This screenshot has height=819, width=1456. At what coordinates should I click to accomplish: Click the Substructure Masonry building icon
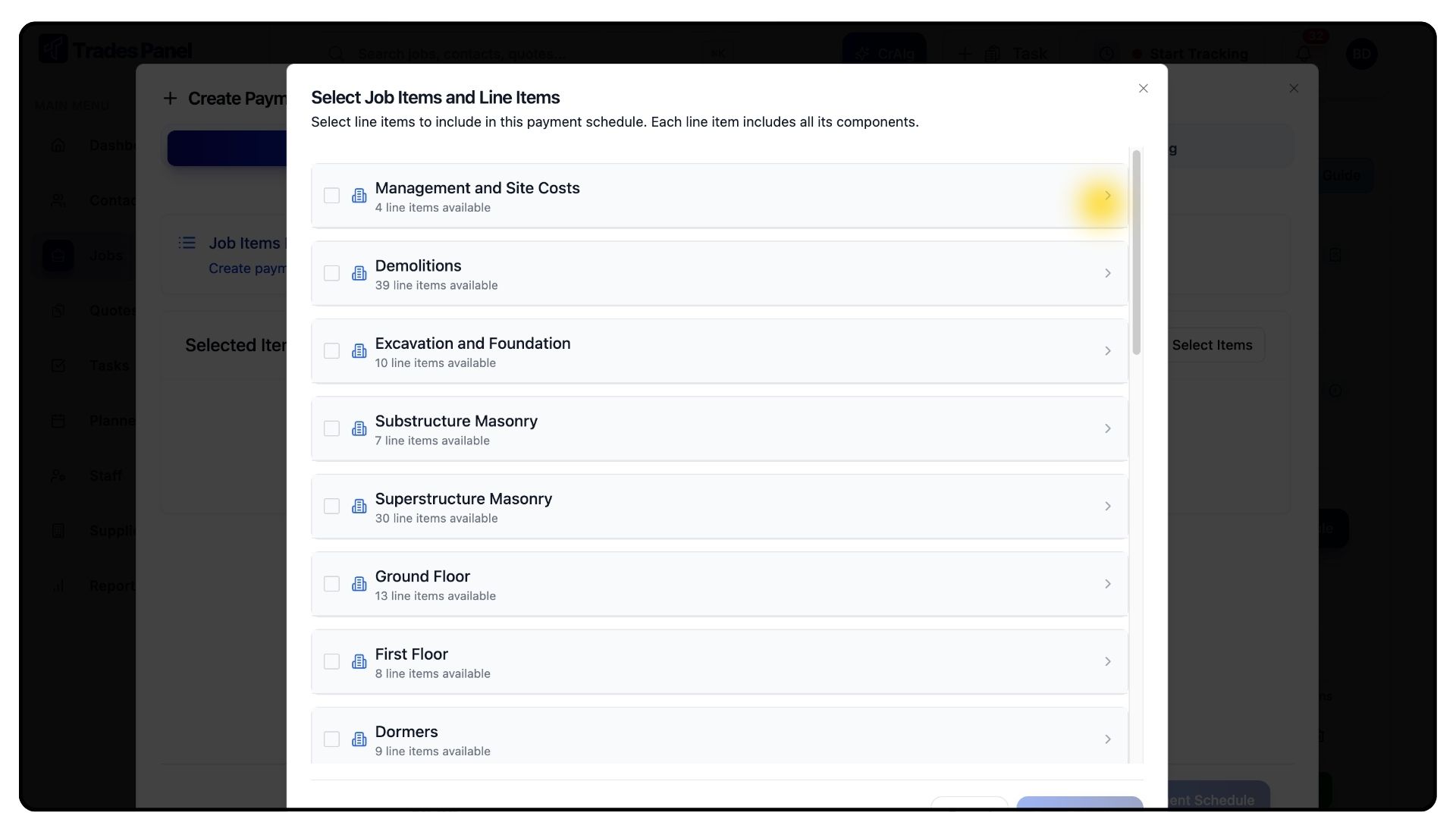359,429
